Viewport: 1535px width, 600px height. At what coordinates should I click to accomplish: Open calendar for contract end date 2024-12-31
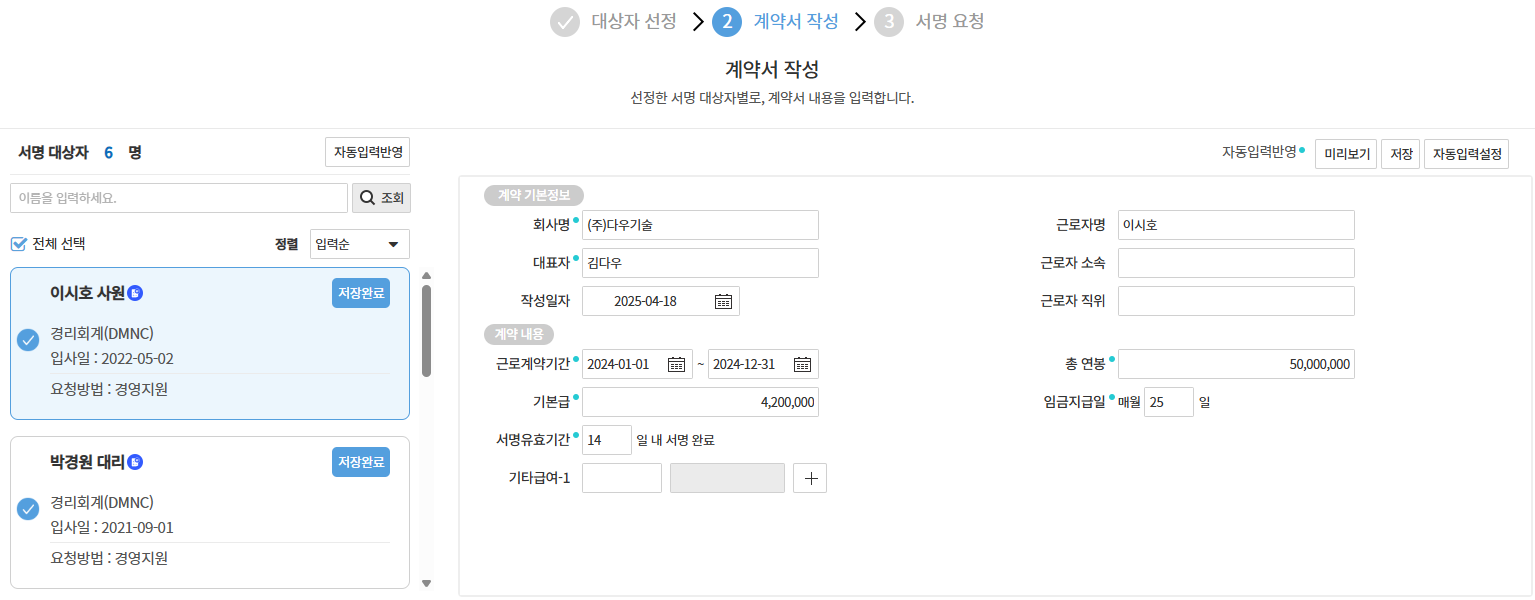click(x=802, y=364)
